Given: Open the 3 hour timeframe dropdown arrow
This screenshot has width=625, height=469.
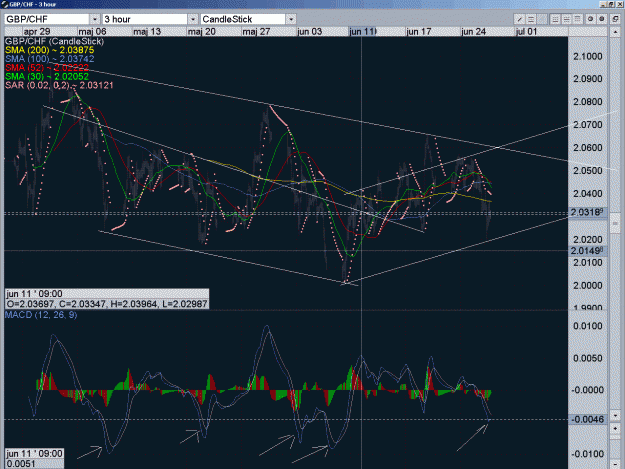Looking at the screenshot, I should point(193,19).
